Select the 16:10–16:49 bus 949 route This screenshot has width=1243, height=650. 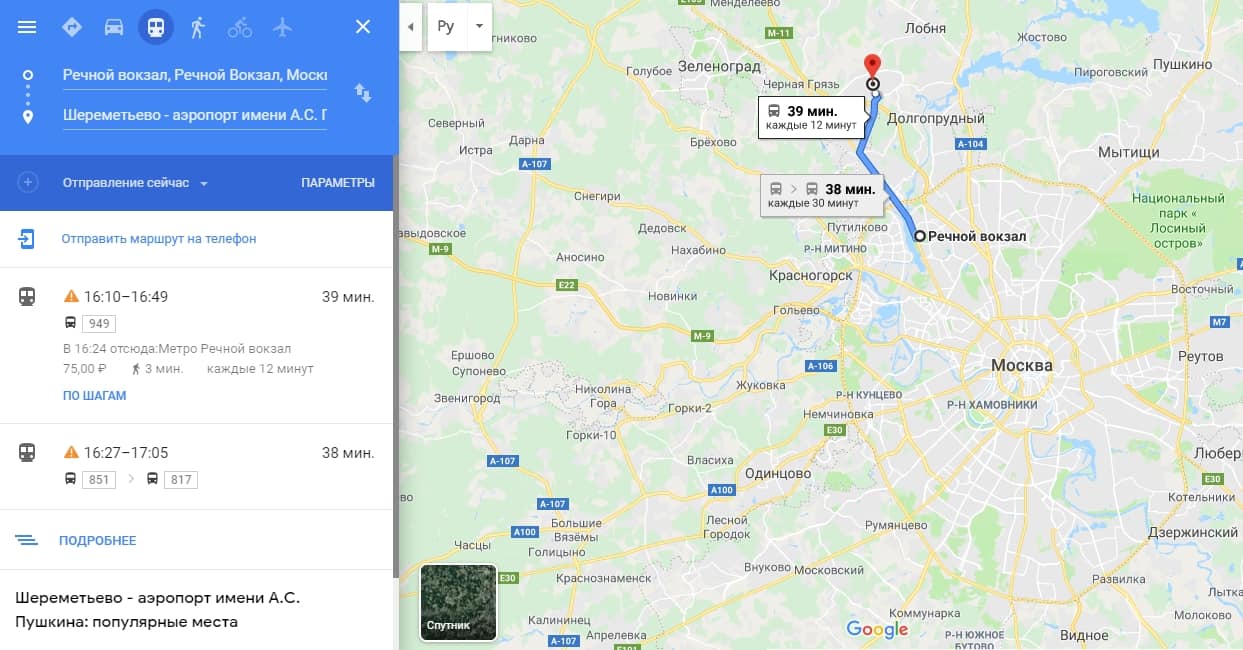pos(197,345)
